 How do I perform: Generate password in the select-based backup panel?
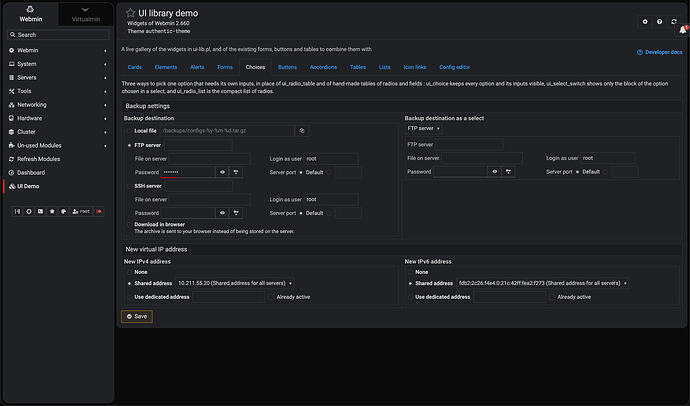[x=508, y=172]
